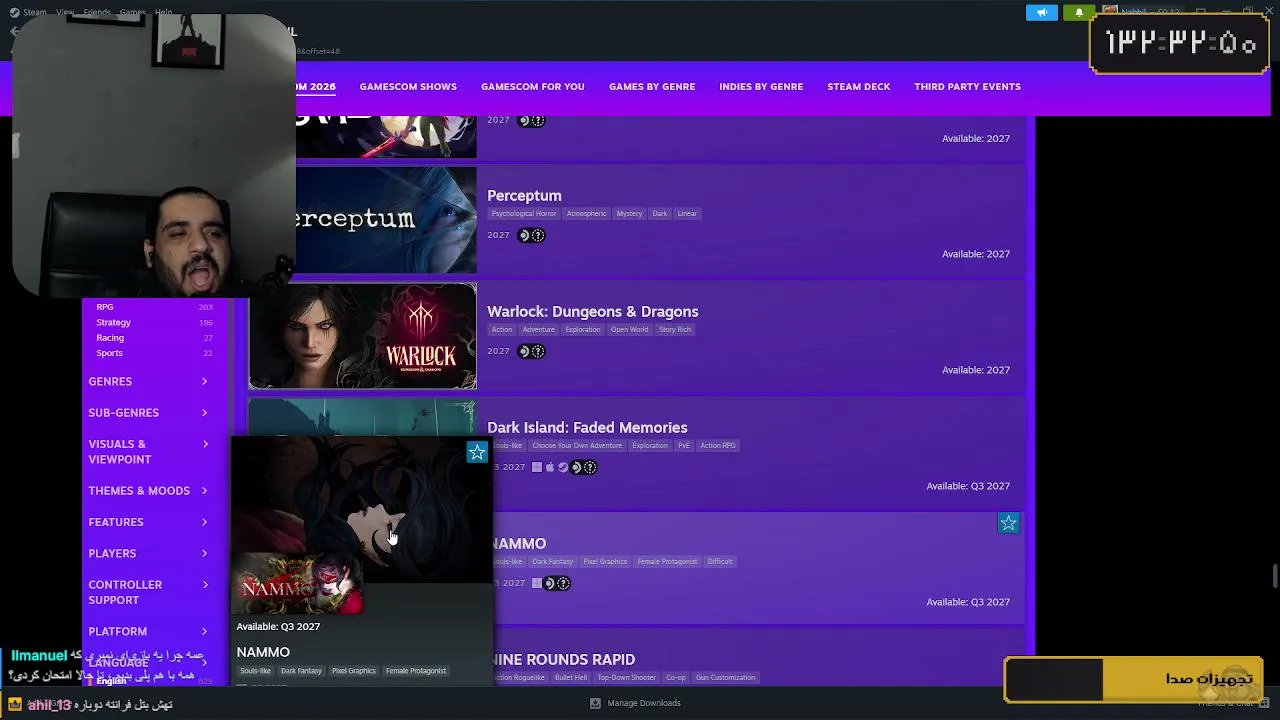Viewport: 1280px width, 720px height.
Task: Open the Warlock: Dungeons & Dragons title
Action: click(592, 312)
